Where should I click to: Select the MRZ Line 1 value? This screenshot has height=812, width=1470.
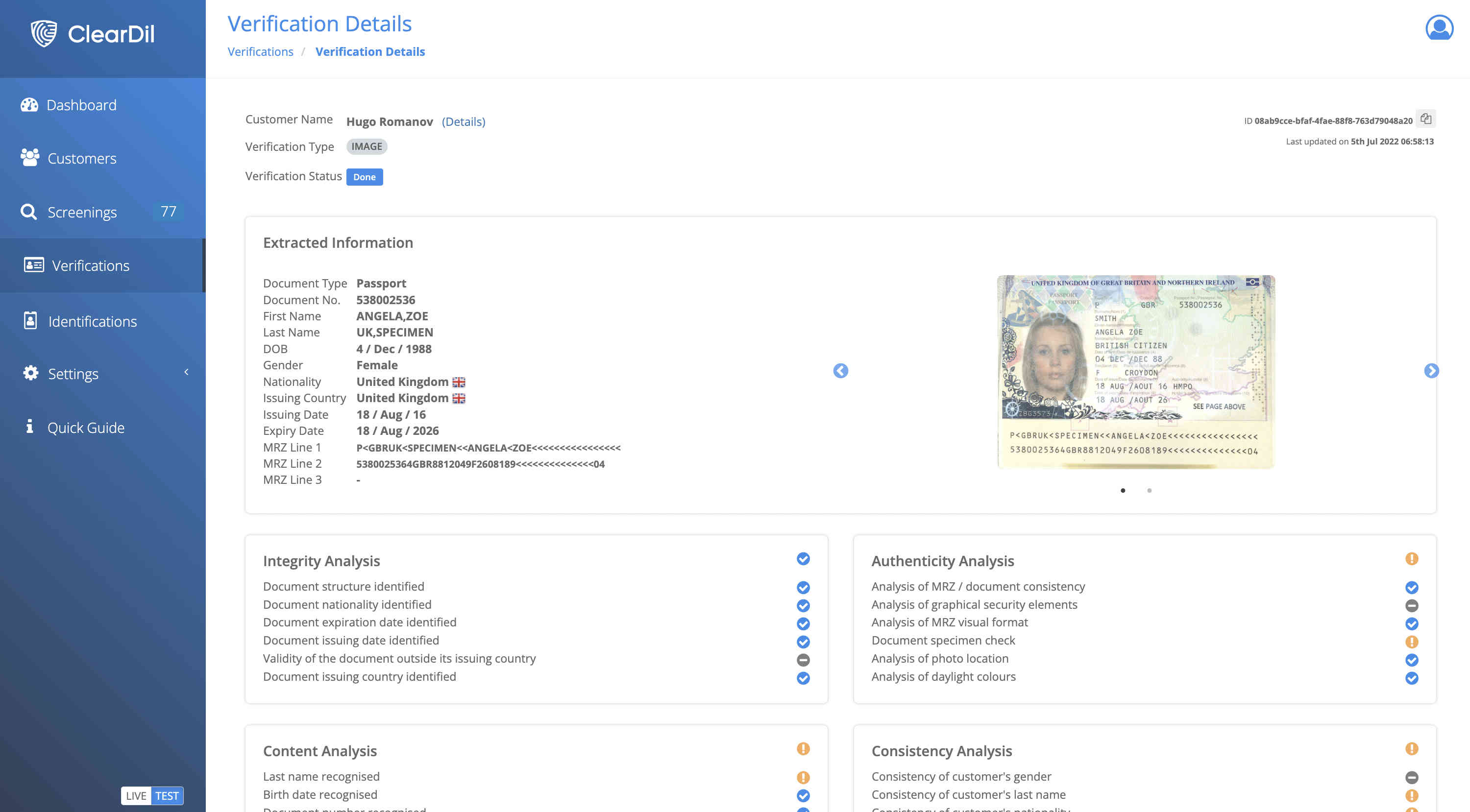pos(488,448)
